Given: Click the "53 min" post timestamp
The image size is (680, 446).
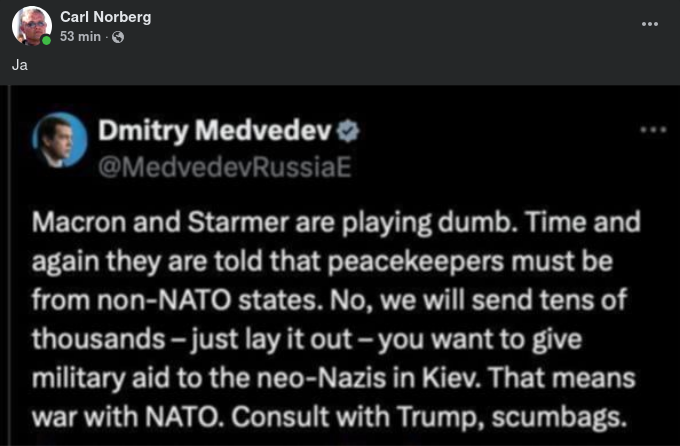Looking at the screenshot, I should pyautogui.click(x=79, y=37).
